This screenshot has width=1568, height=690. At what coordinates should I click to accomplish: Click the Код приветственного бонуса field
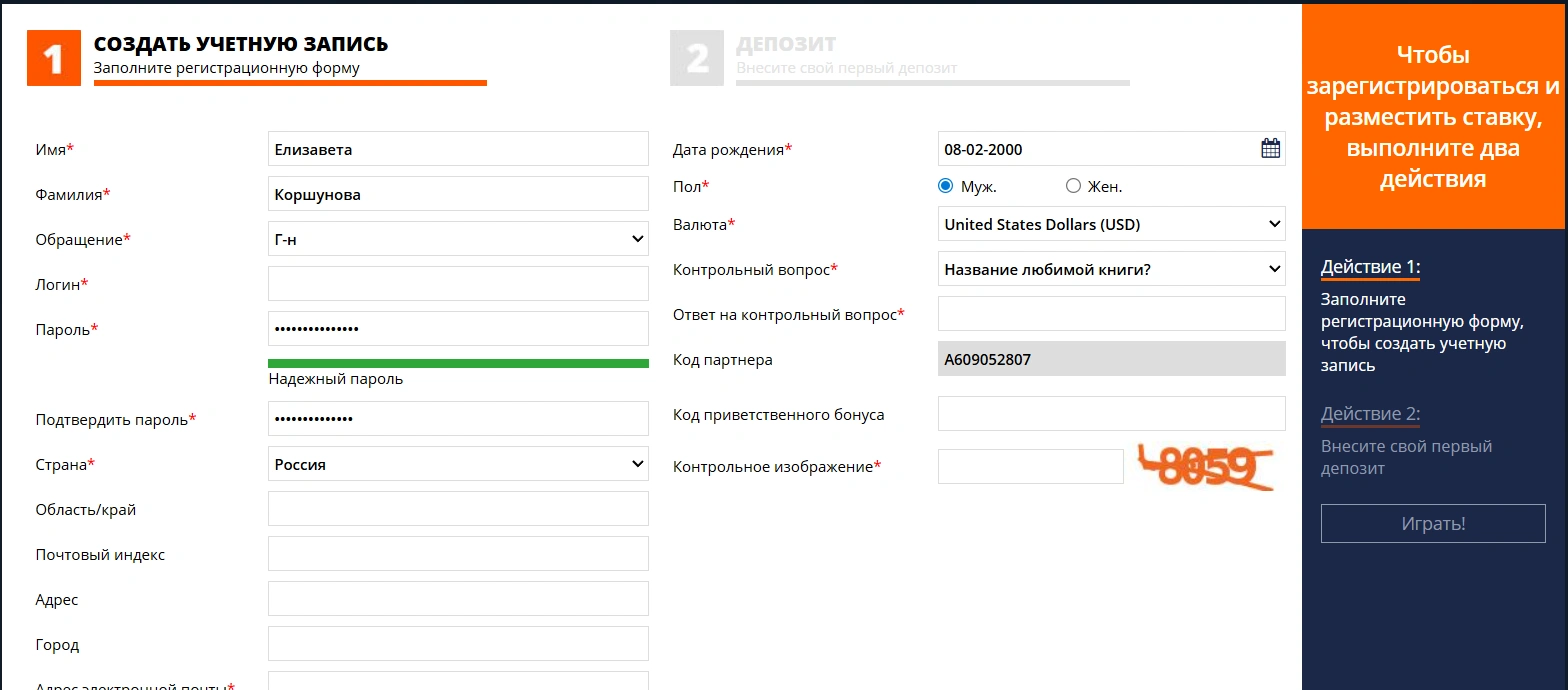pos(1111,414)
